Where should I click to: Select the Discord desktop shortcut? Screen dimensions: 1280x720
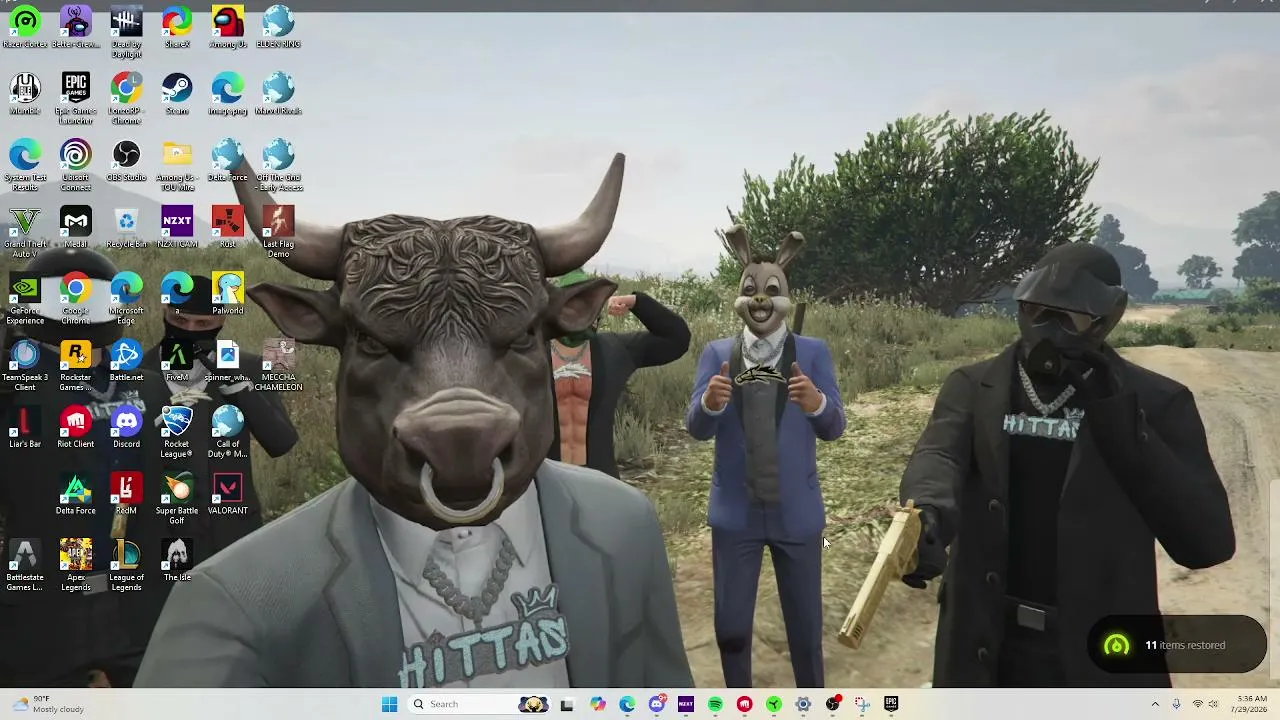pos(126,427)
